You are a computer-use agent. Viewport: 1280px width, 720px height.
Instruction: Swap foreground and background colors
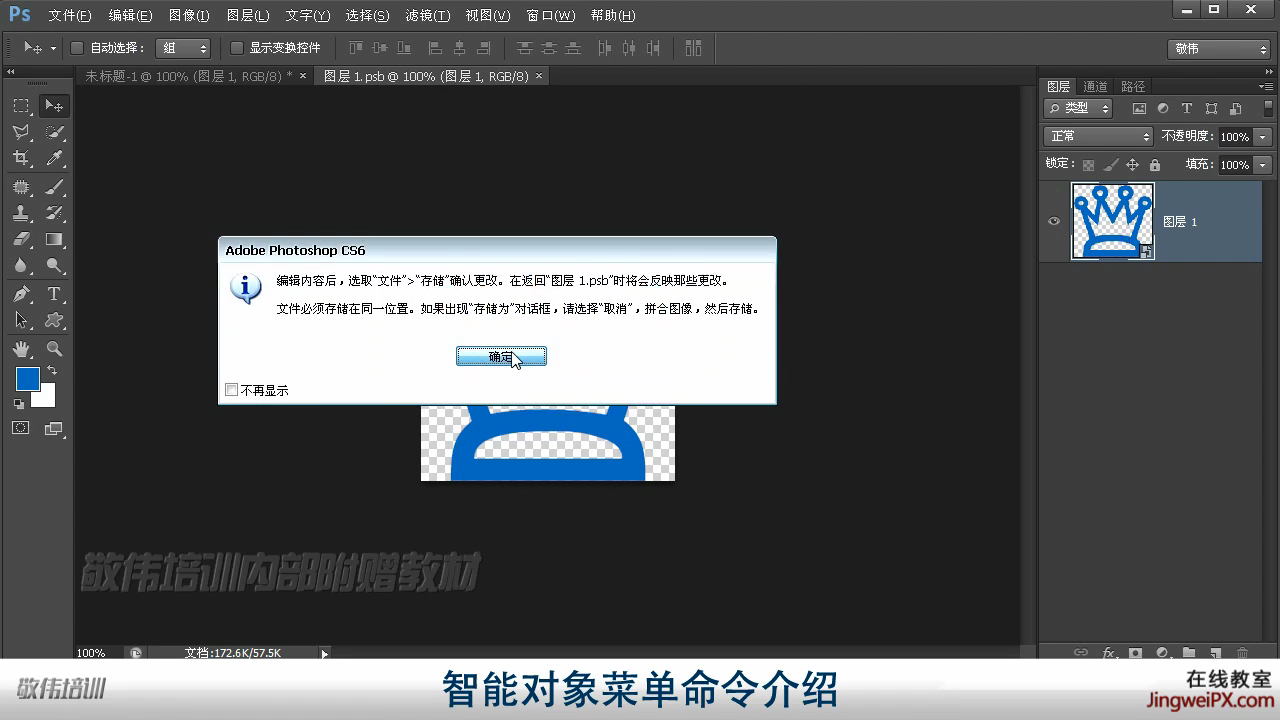click(x=52, y=371)
